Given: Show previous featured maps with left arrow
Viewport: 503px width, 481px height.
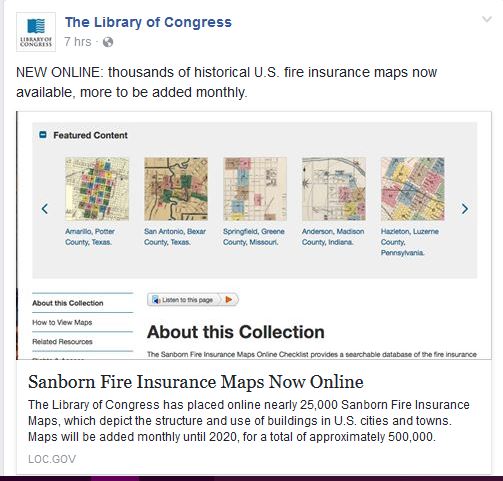Looking at the screenshot, I should point(45,209).
